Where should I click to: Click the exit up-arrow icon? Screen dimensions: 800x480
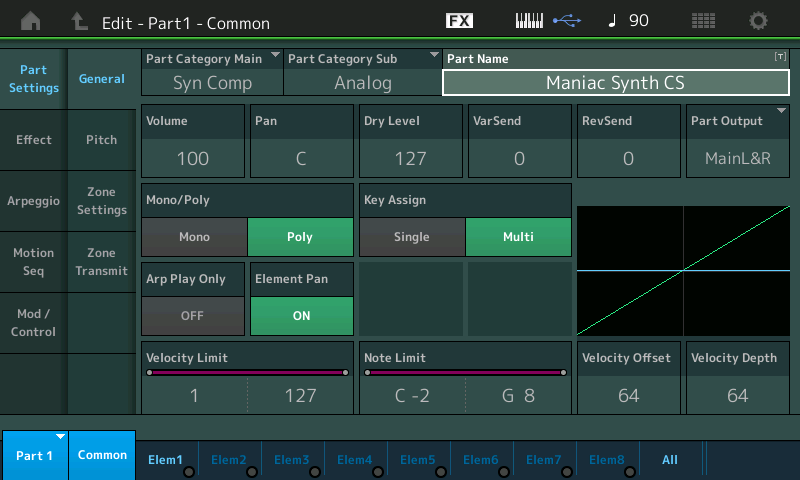(x=80, y=21)
